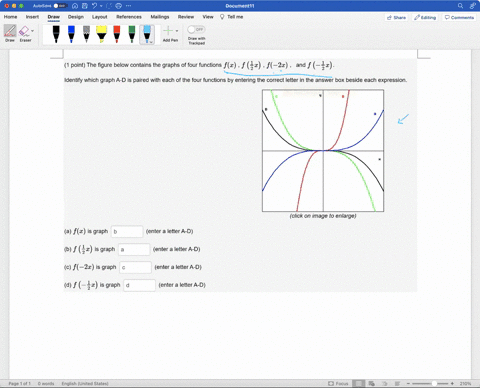
Task: Pick the green pen
Action: click(132, 34)
